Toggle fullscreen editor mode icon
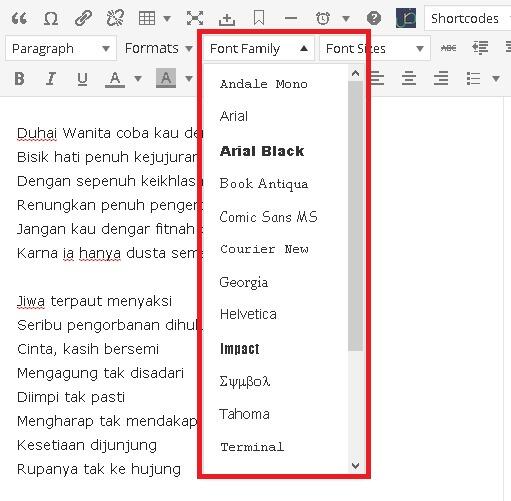 pyautogui.click(x=195, y=18)
